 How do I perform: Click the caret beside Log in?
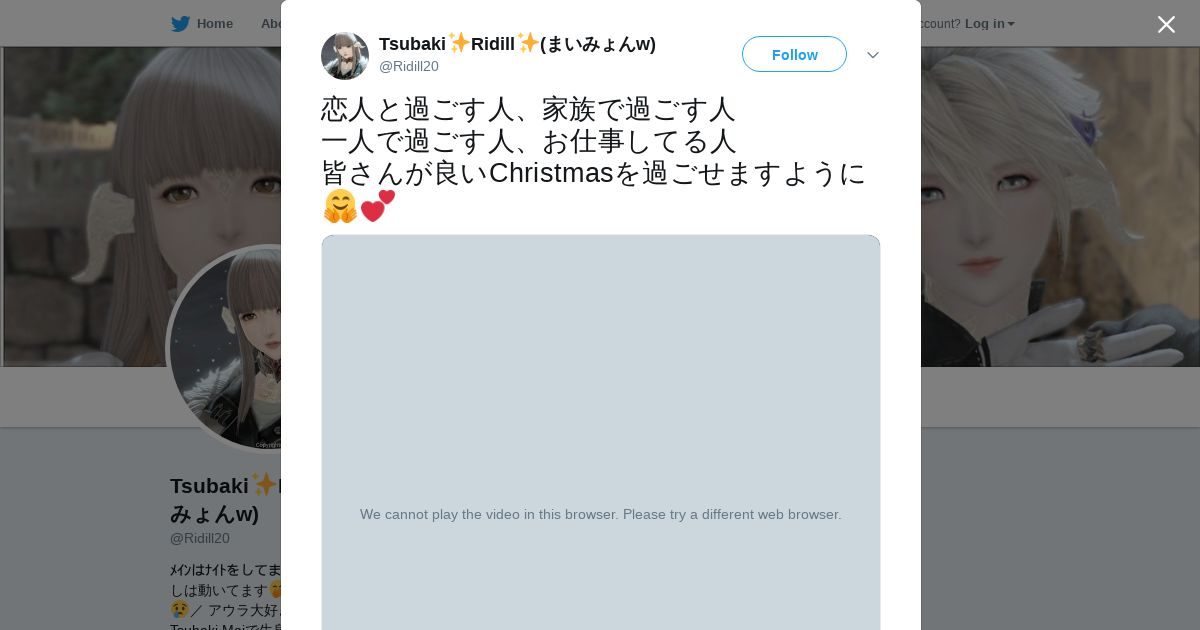coord(1011,24)
